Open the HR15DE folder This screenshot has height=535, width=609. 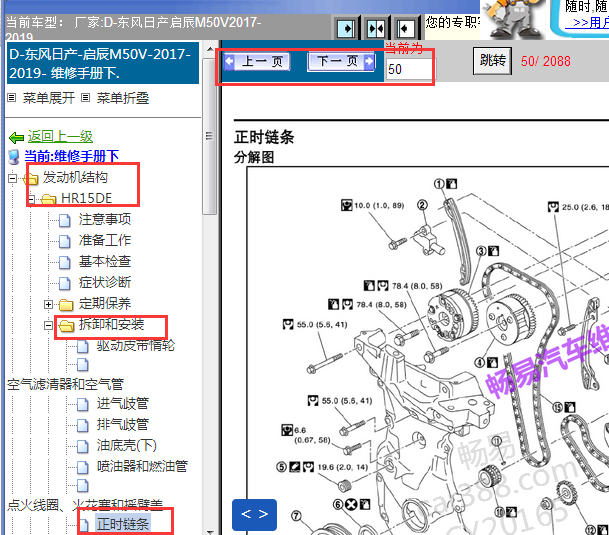(87, 199)
